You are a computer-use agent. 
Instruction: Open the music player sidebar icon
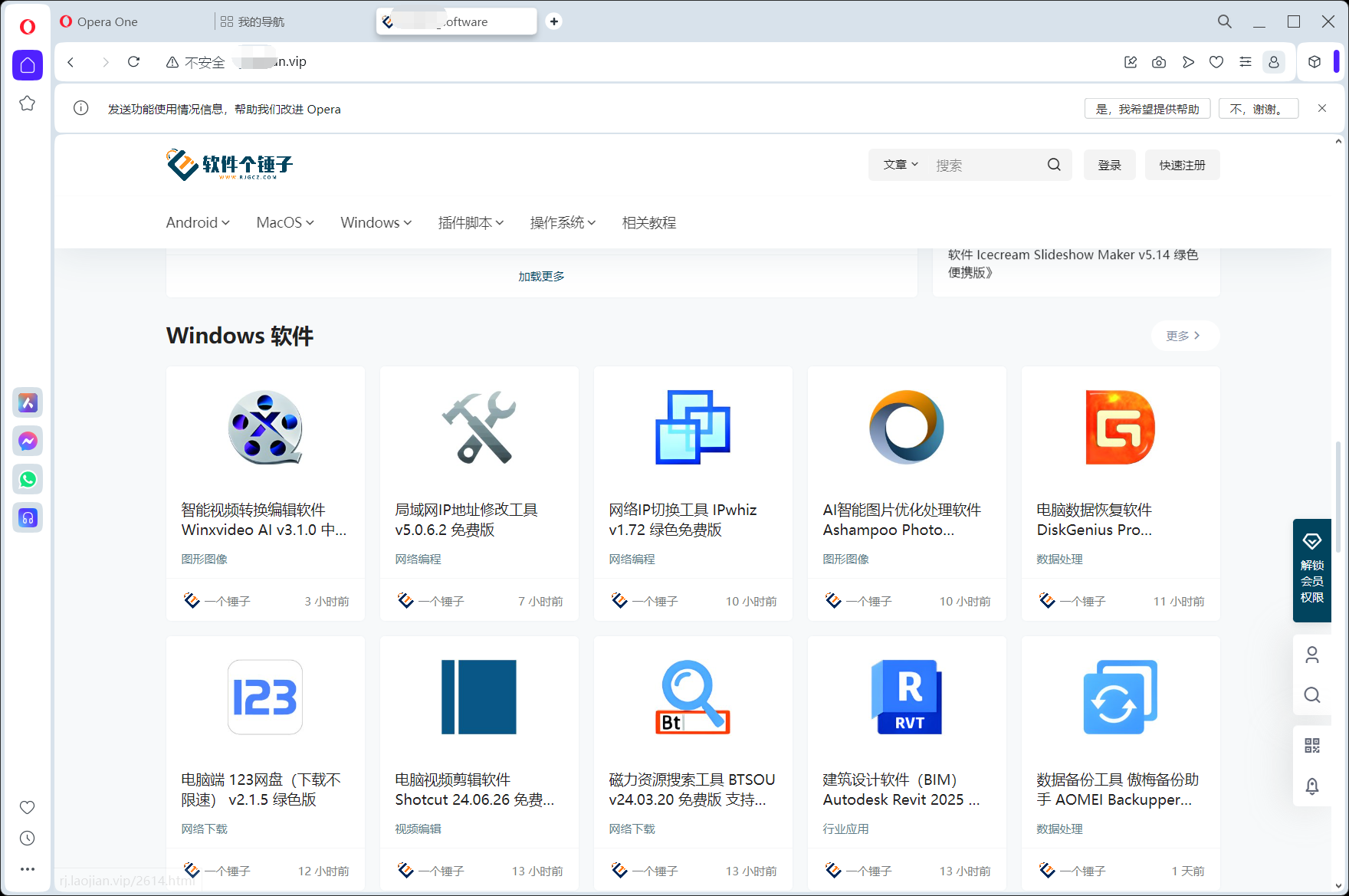28,517
